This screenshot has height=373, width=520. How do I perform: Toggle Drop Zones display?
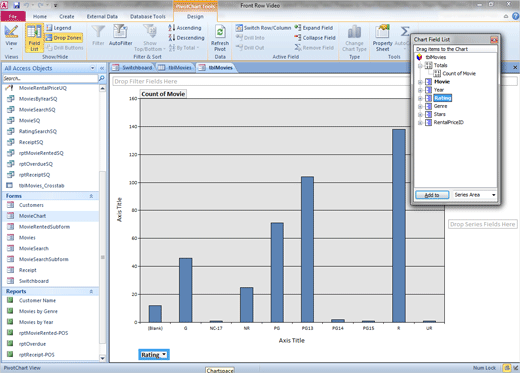tap(64, 38)
